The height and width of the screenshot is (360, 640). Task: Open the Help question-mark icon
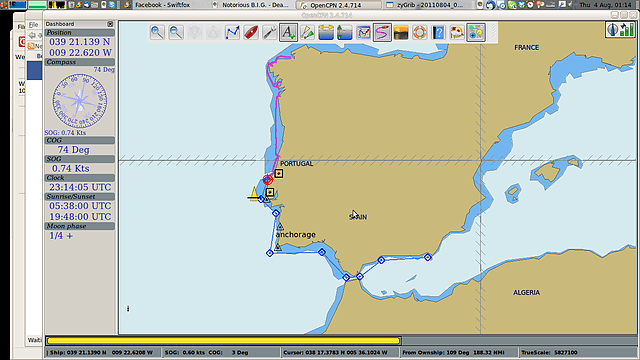click(438, 32)
